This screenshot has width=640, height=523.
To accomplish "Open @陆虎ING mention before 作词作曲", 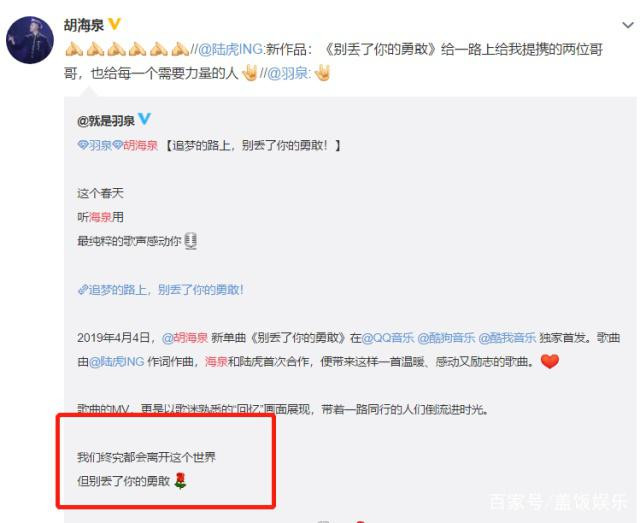I will click(x=116, y=361).
